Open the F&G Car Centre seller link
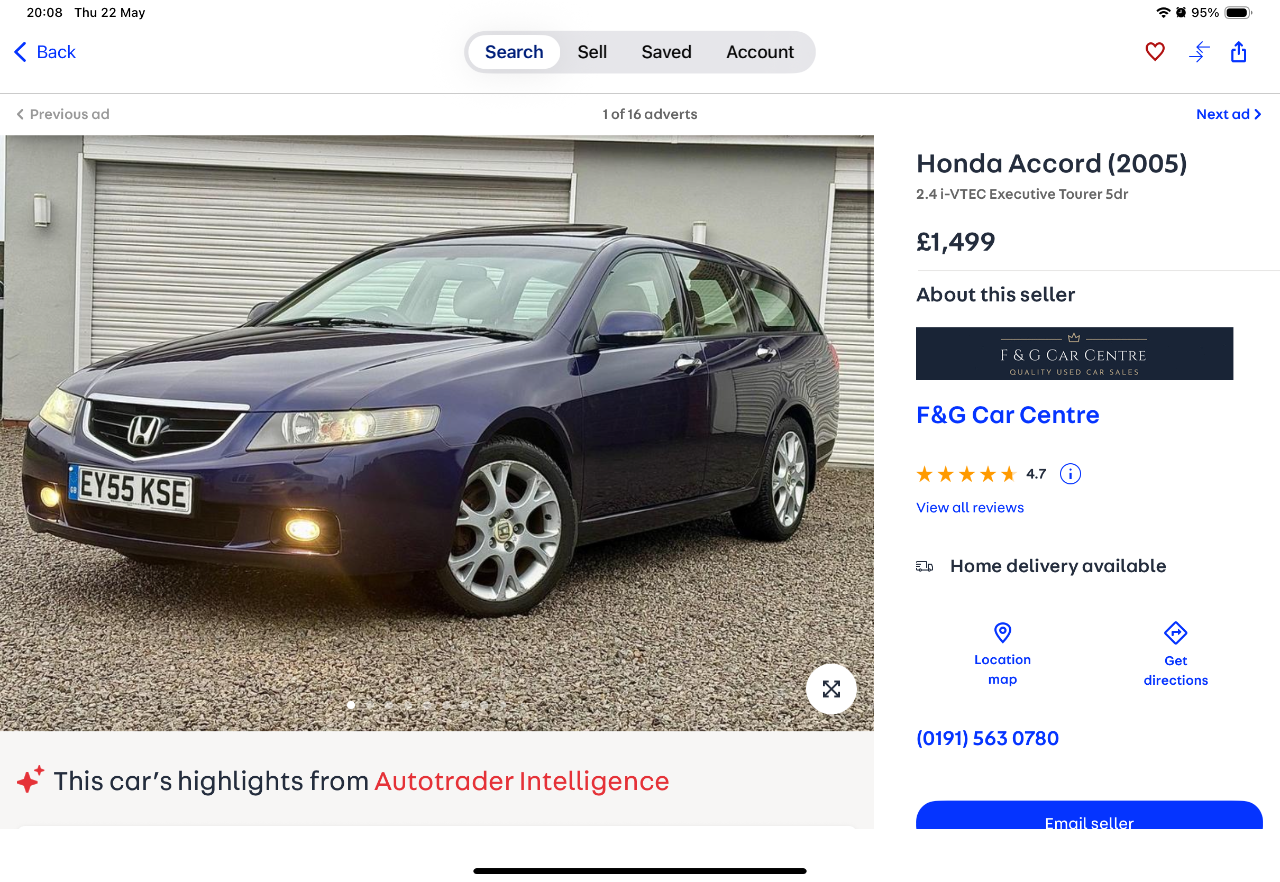The height and width of the screenshot is (882, 1280). click(x=1008, y=415)
